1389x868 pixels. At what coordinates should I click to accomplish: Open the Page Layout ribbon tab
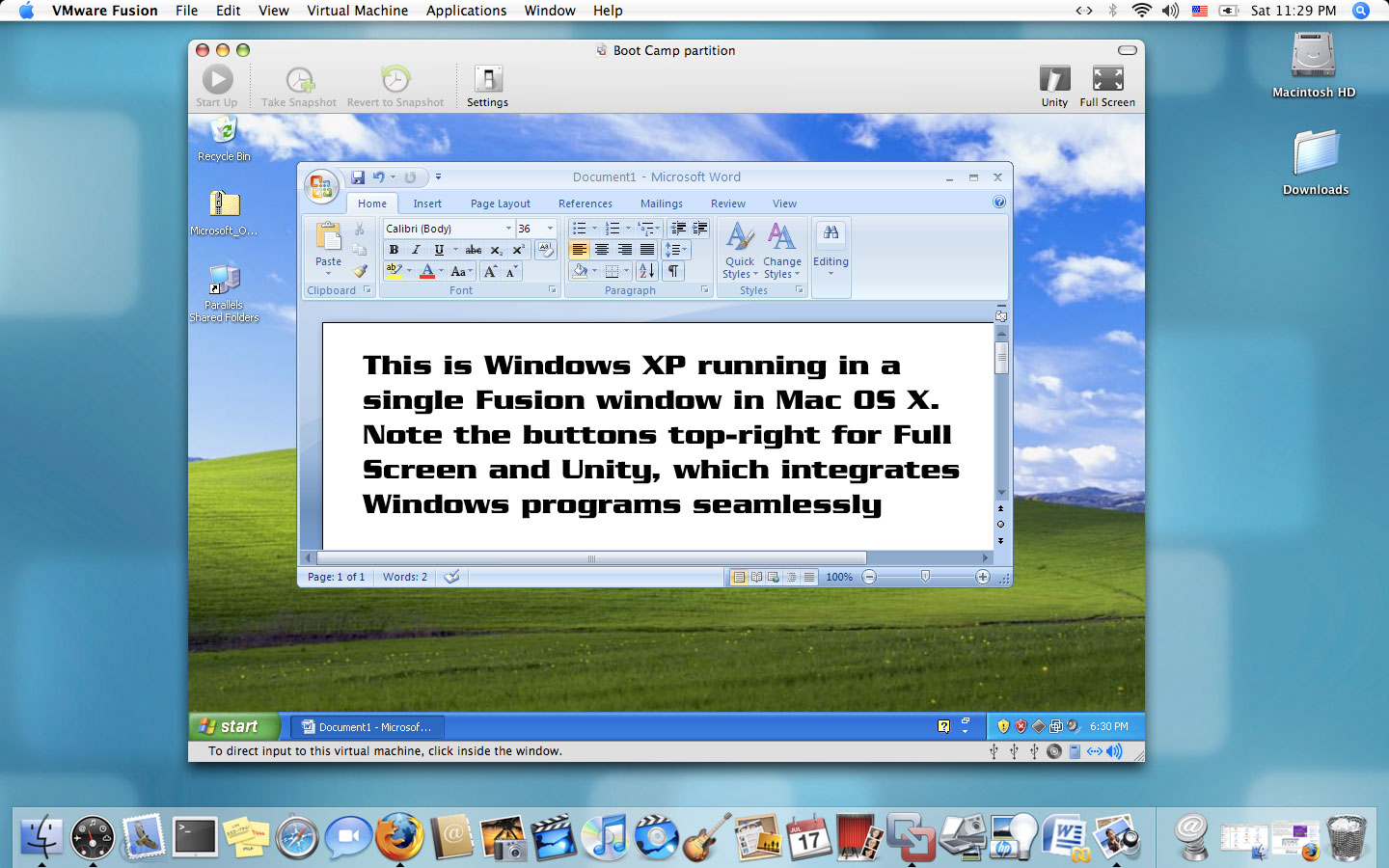[501, 203]
